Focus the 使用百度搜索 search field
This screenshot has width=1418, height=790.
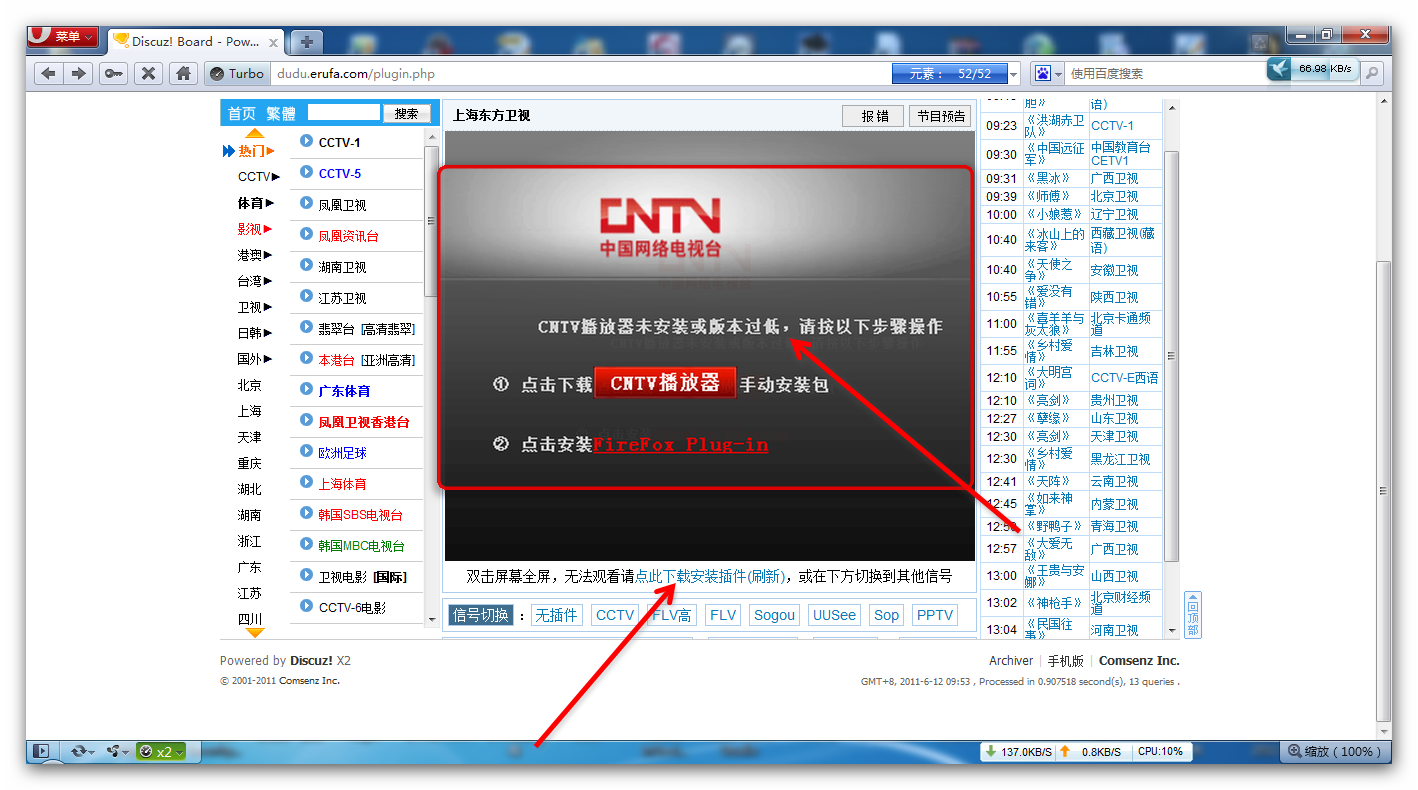click(x=1165, y=73)
